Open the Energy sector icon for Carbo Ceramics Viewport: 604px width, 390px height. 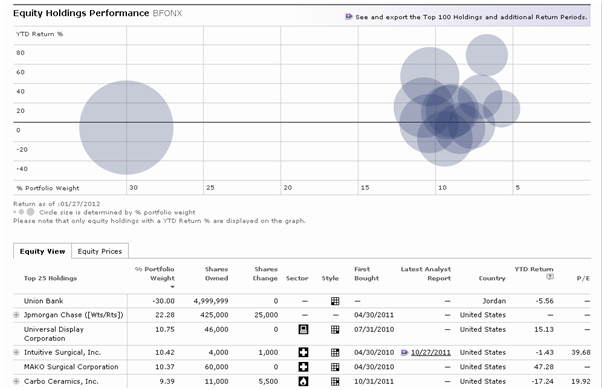(x=303, y=382)
